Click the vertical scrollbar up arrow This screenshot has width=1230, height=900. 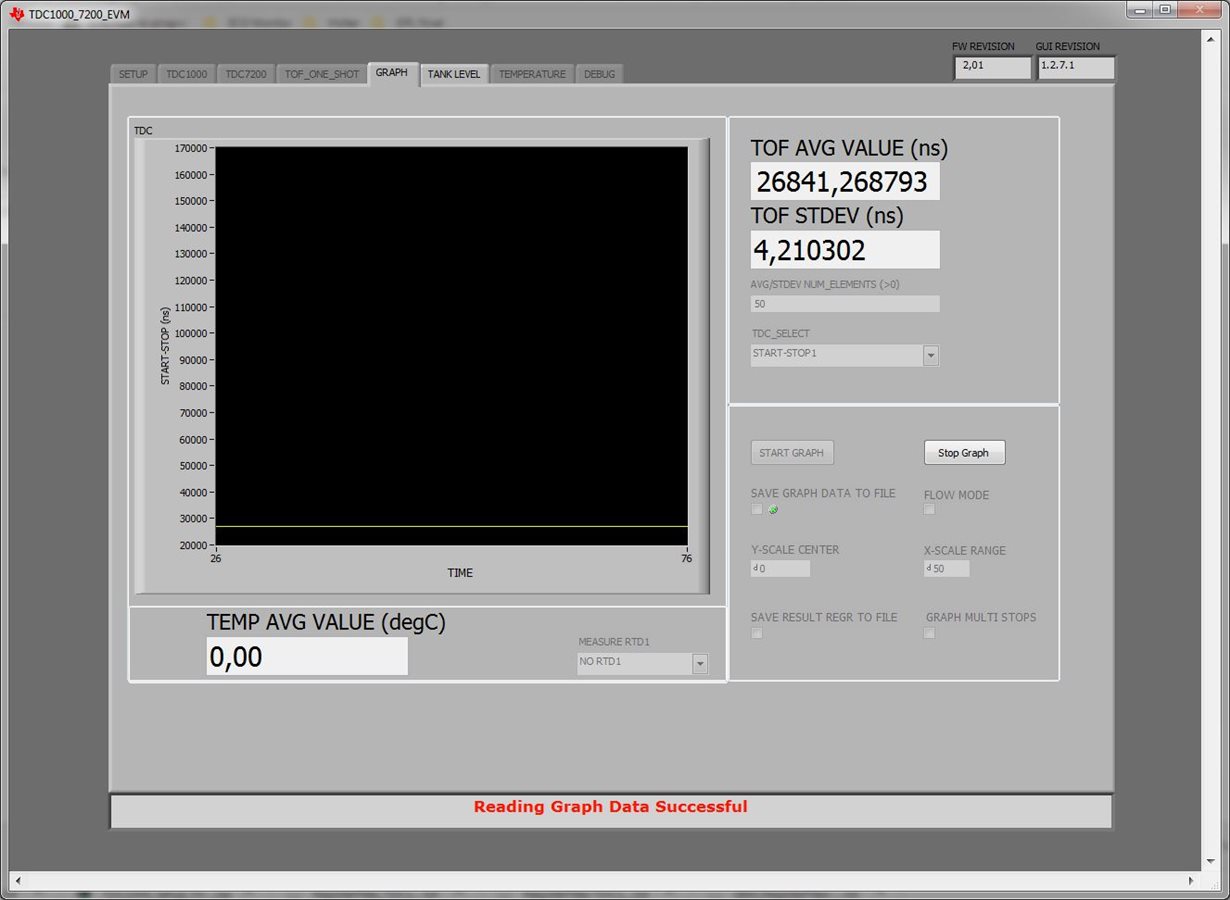1212,38
